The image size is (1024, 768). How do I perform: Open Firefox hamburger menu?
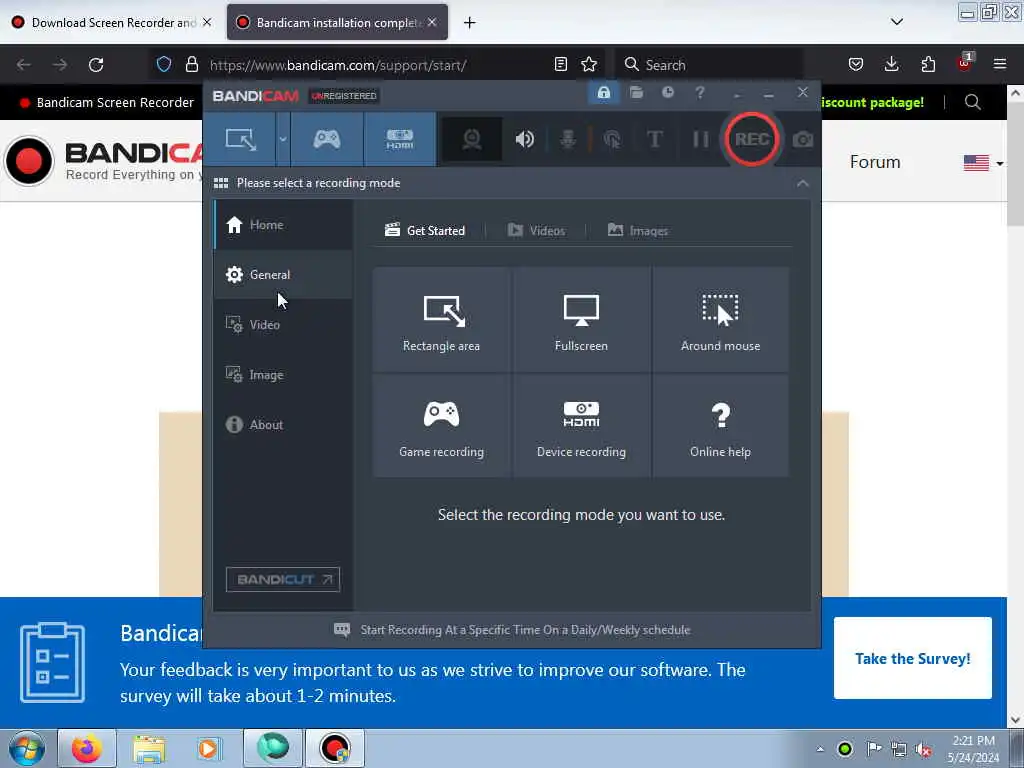1000,65
